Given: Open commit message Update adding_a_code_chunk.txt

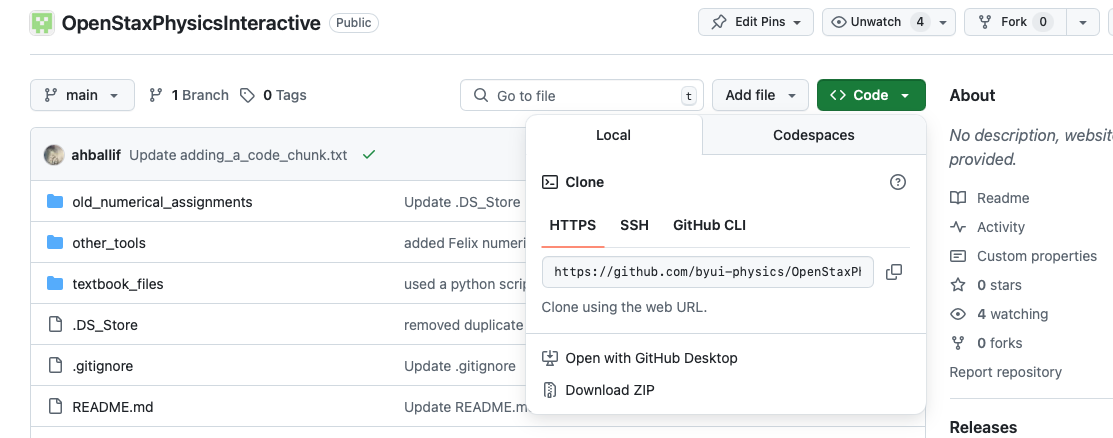Looking at the screenshot, I should point(238,155).
